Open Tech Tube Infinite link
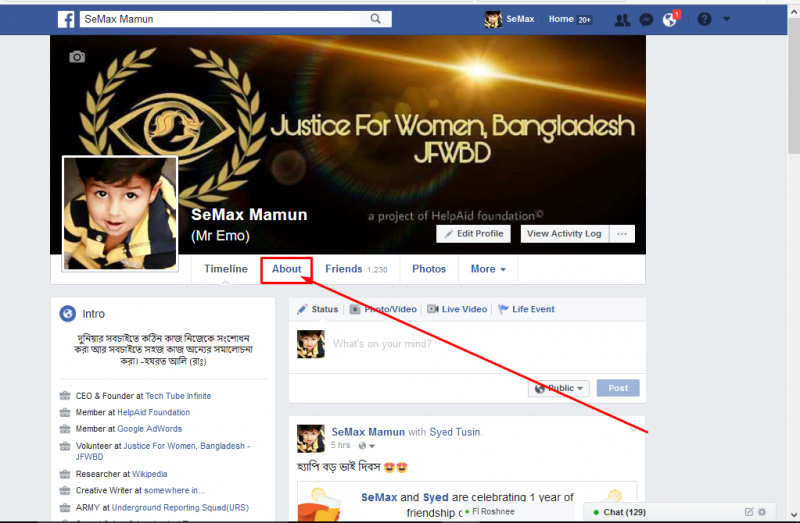 pos(178,396)
